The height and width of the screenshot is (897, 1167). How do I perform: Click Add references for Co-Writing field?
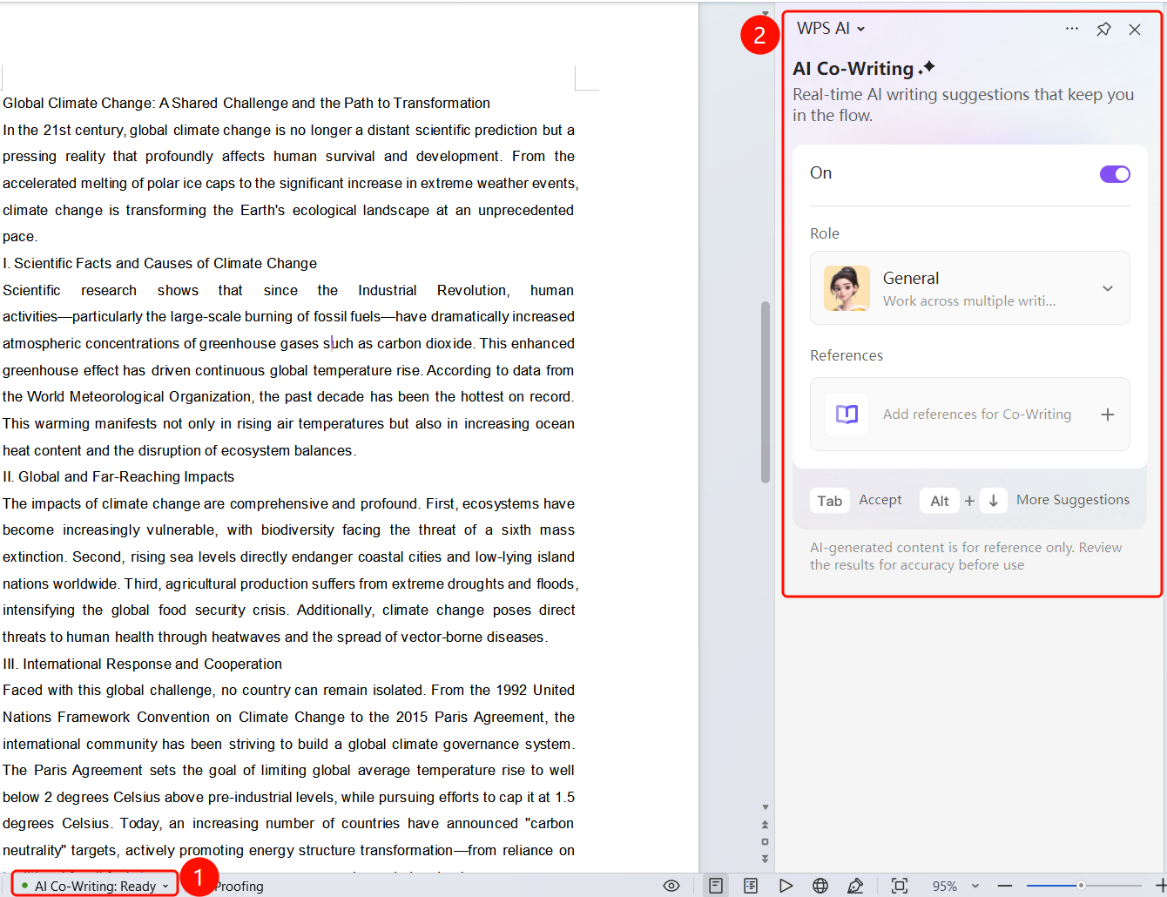coord(969,415)
